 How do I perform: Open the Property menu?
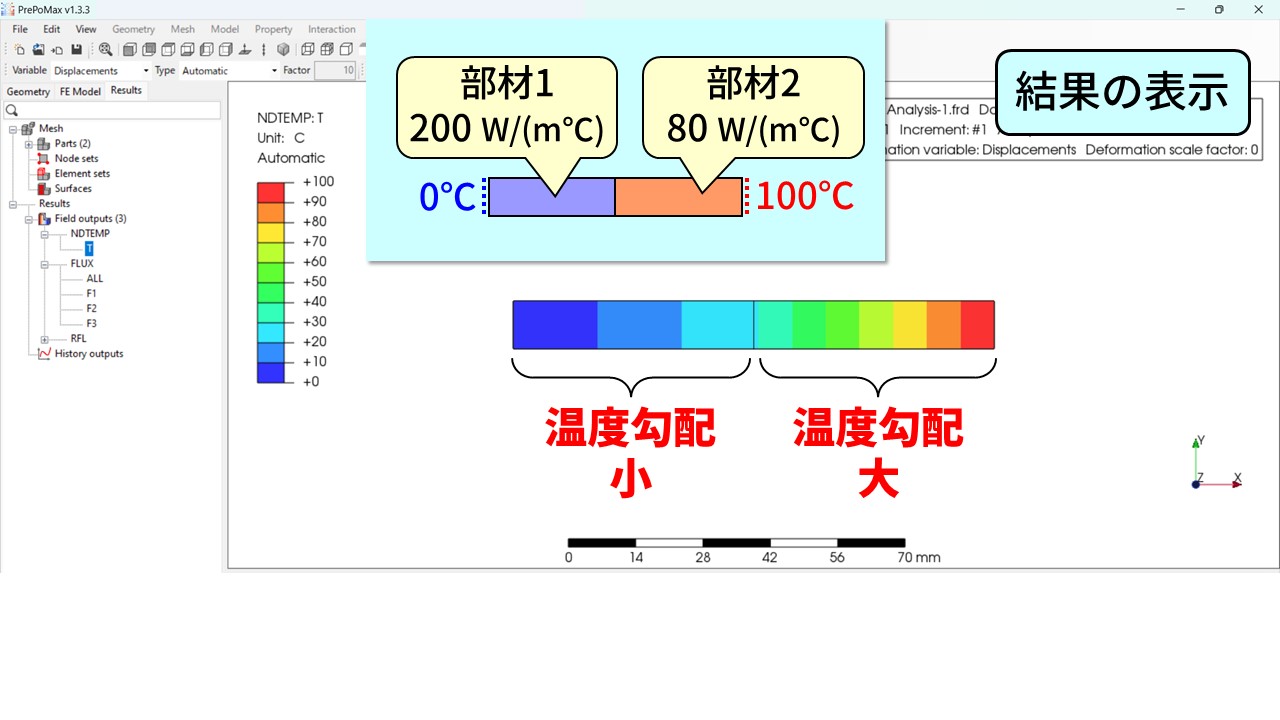[274, 29]
